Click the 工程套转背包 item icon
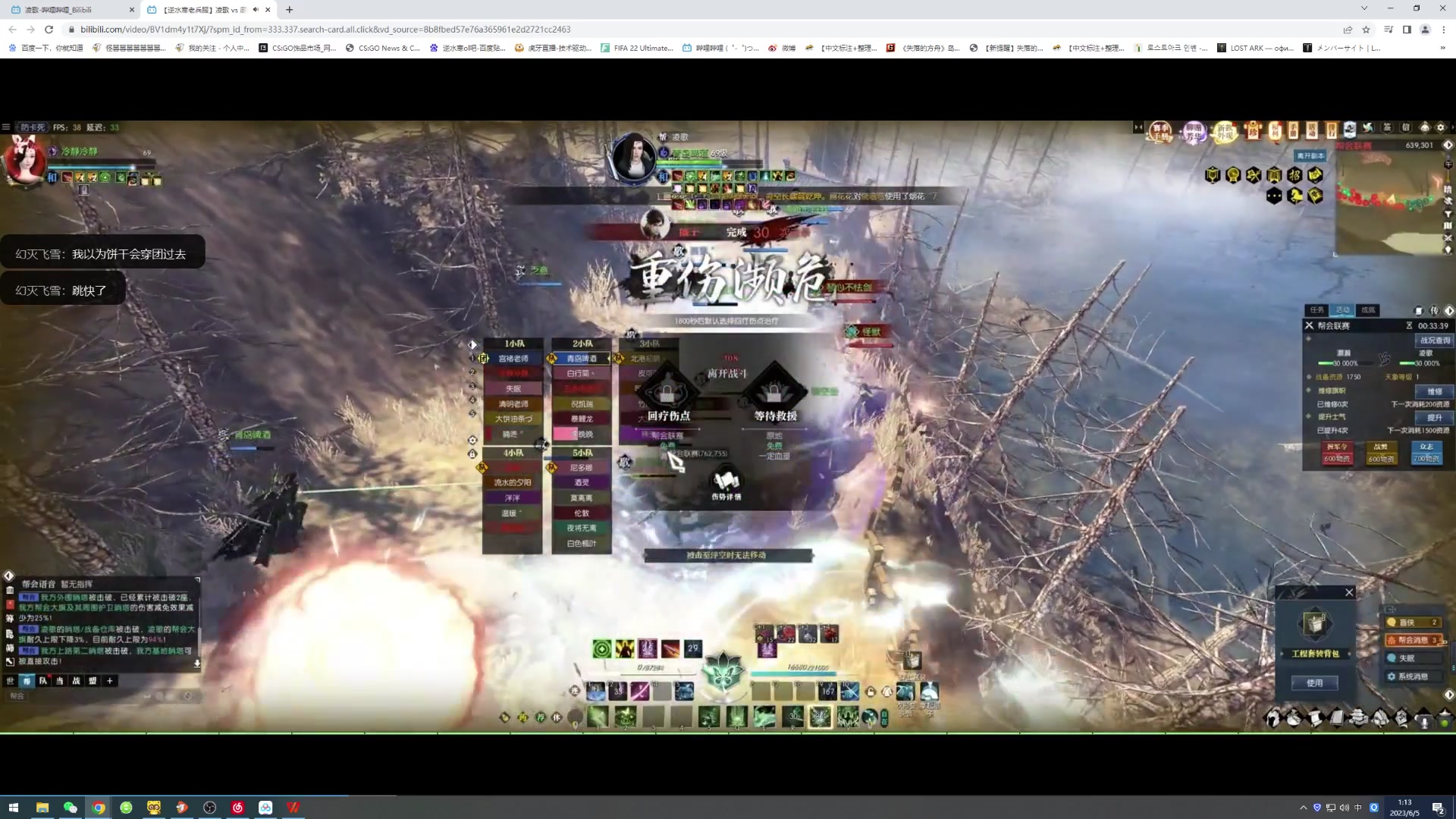This screenshot has height=819, width=1456. click(x=1314, y=623)
